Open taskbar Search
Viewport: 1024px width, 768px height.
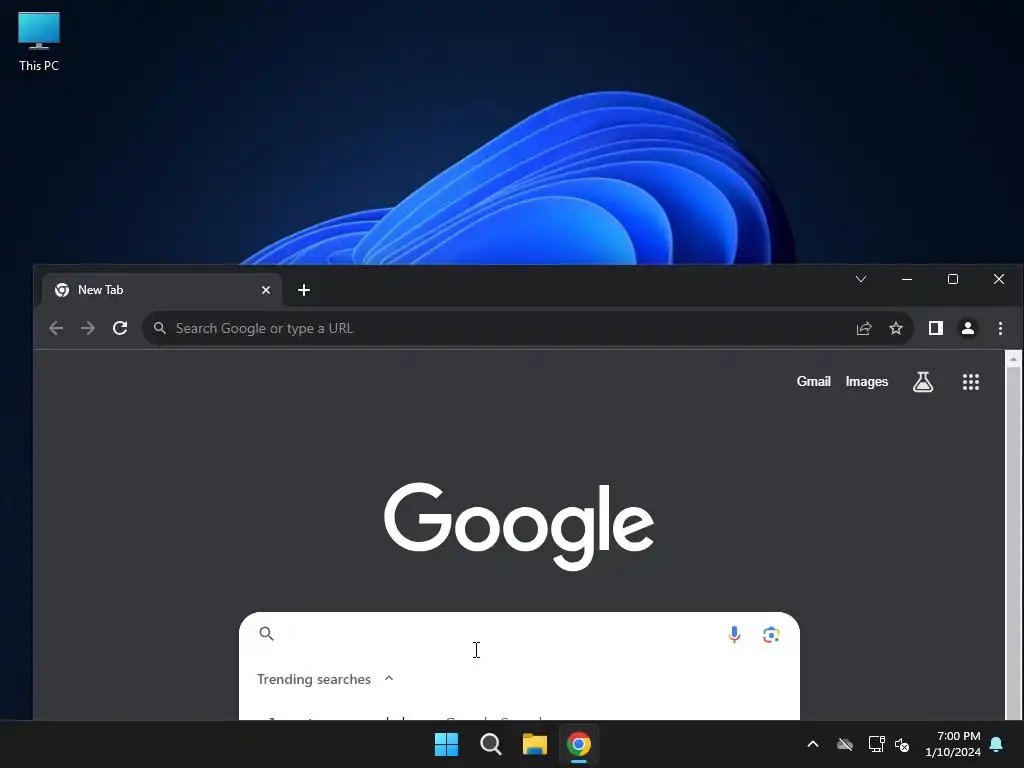coord(490,744)
